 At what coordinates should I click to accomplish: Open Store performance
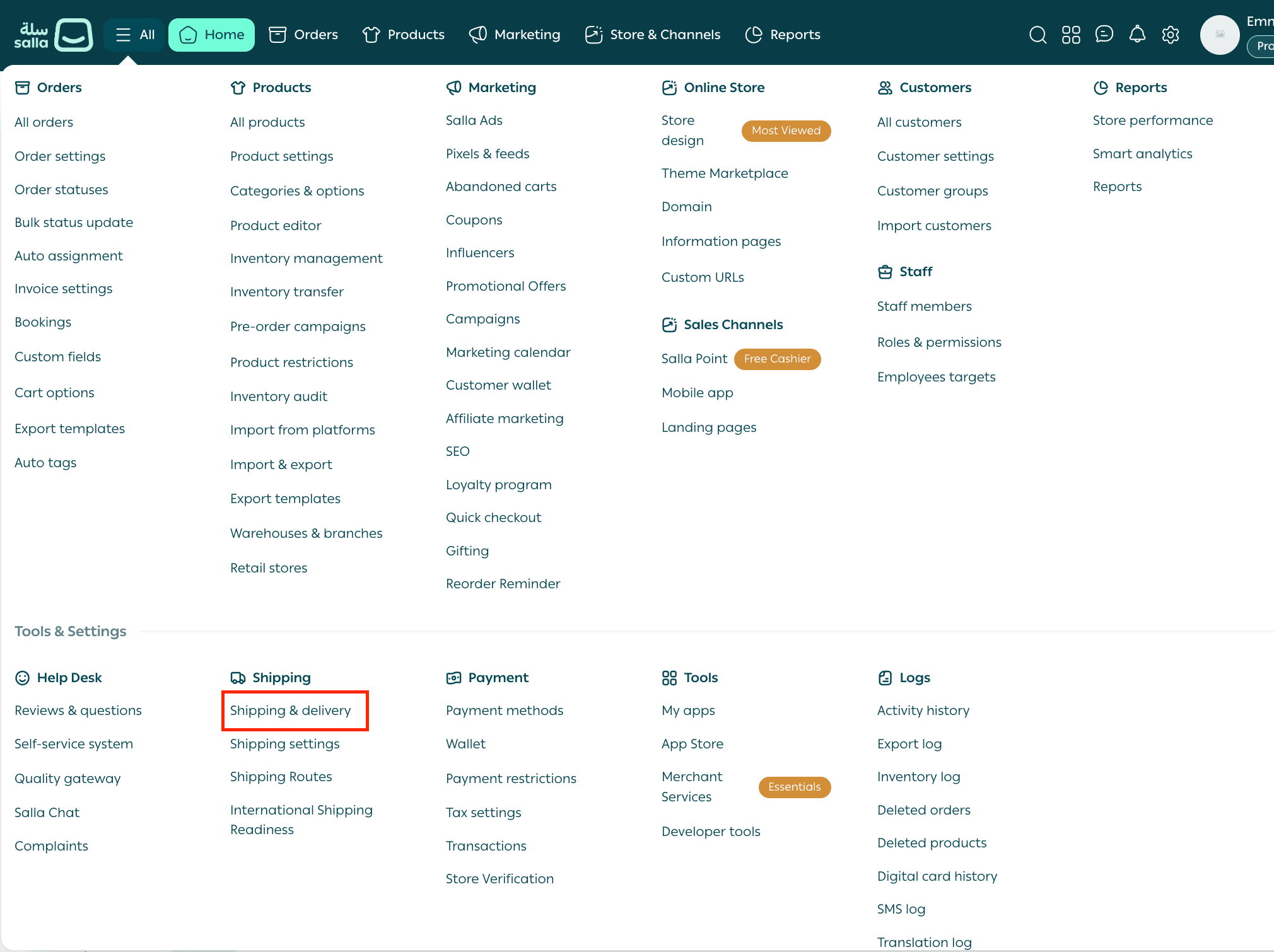(1152, 120)
